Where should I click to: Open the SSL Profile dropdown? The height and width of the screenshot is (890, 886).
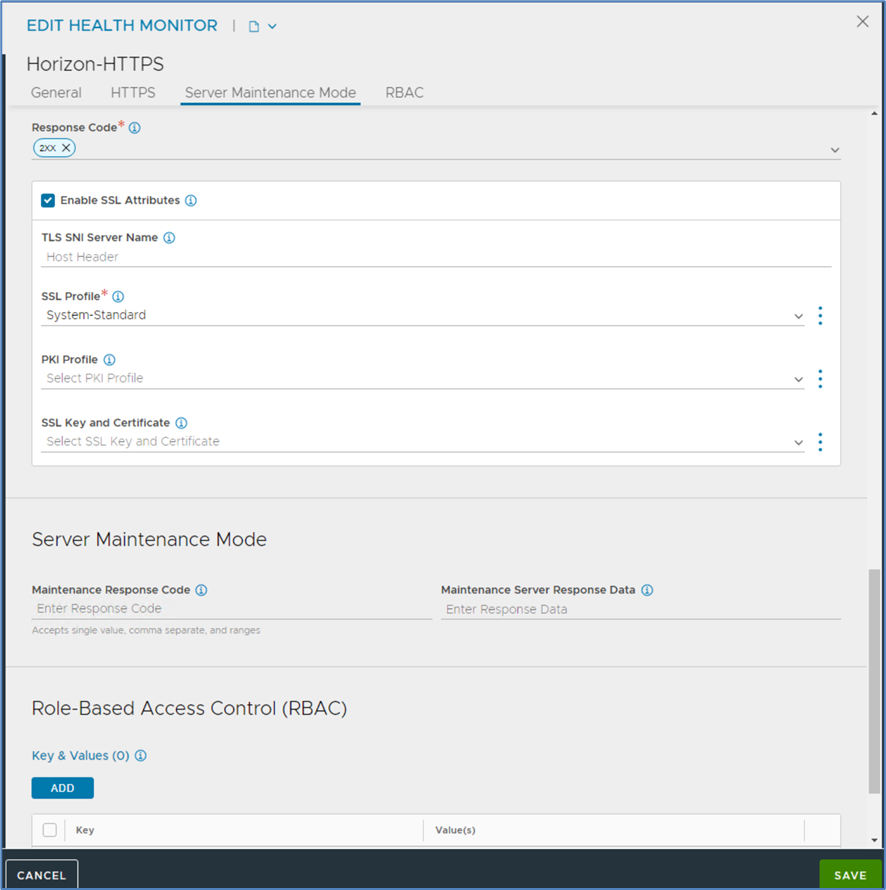tap(422, 316)
